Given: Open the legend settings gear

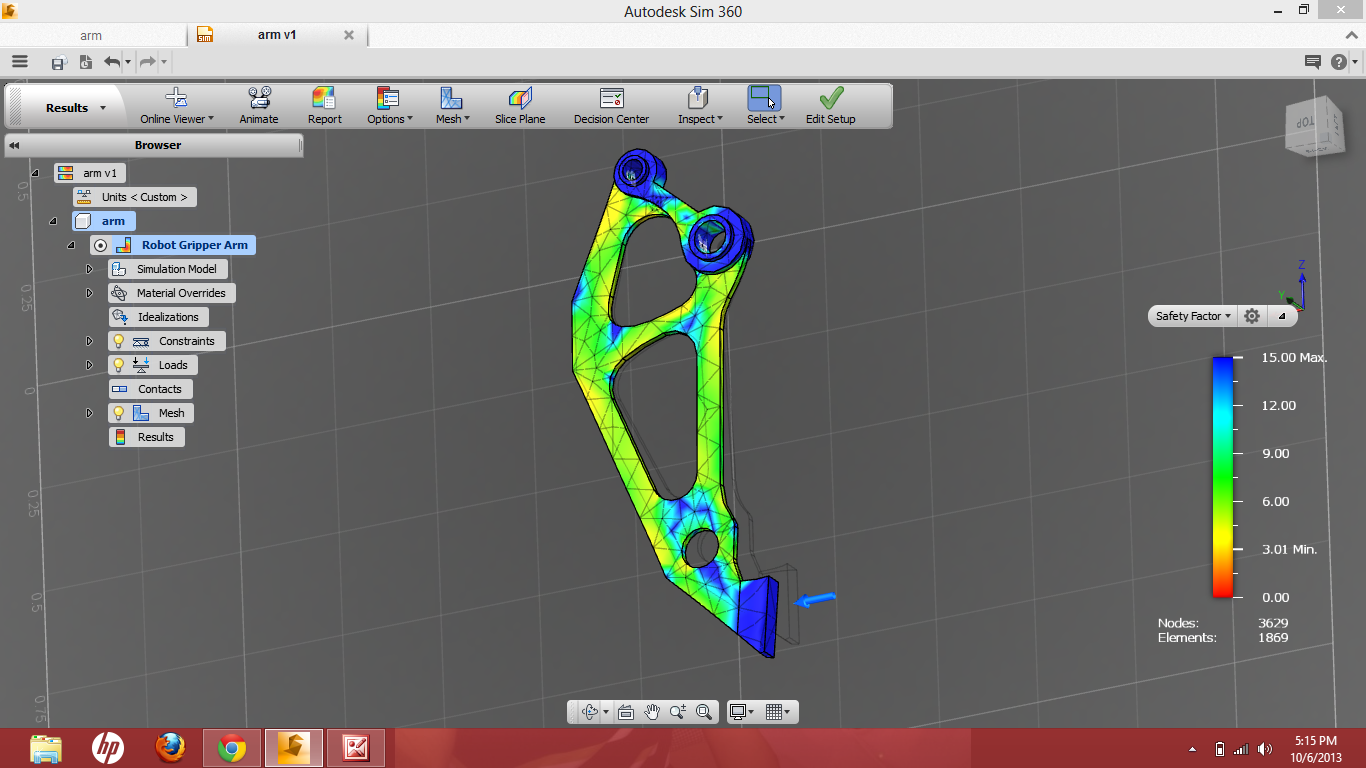Looking at the screenshot, I should [x=1252, y=316].
